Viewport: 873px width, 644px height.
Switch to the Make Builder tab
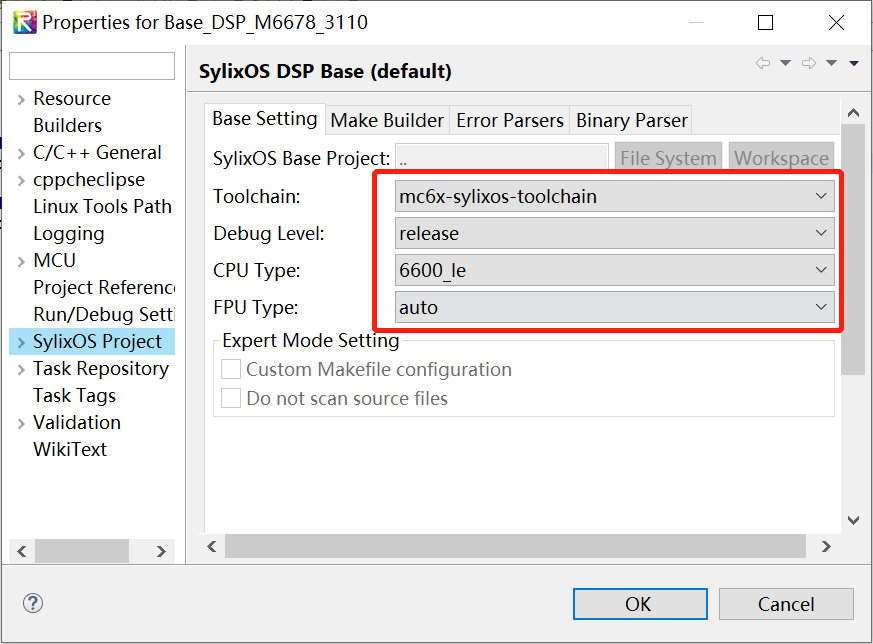[387, 120]
